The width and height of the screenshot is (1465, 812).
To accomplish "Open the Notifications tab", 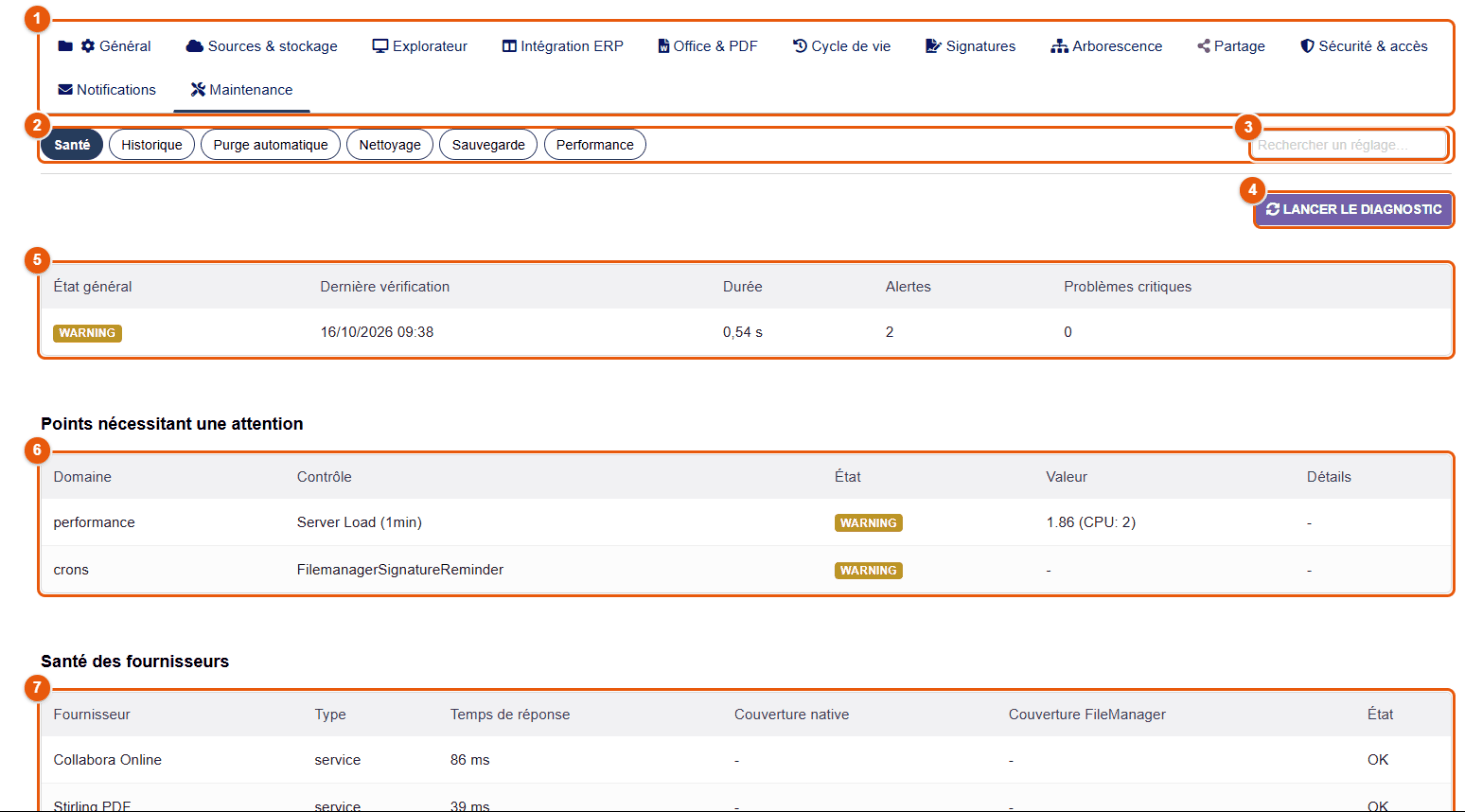I will (107, 89).
